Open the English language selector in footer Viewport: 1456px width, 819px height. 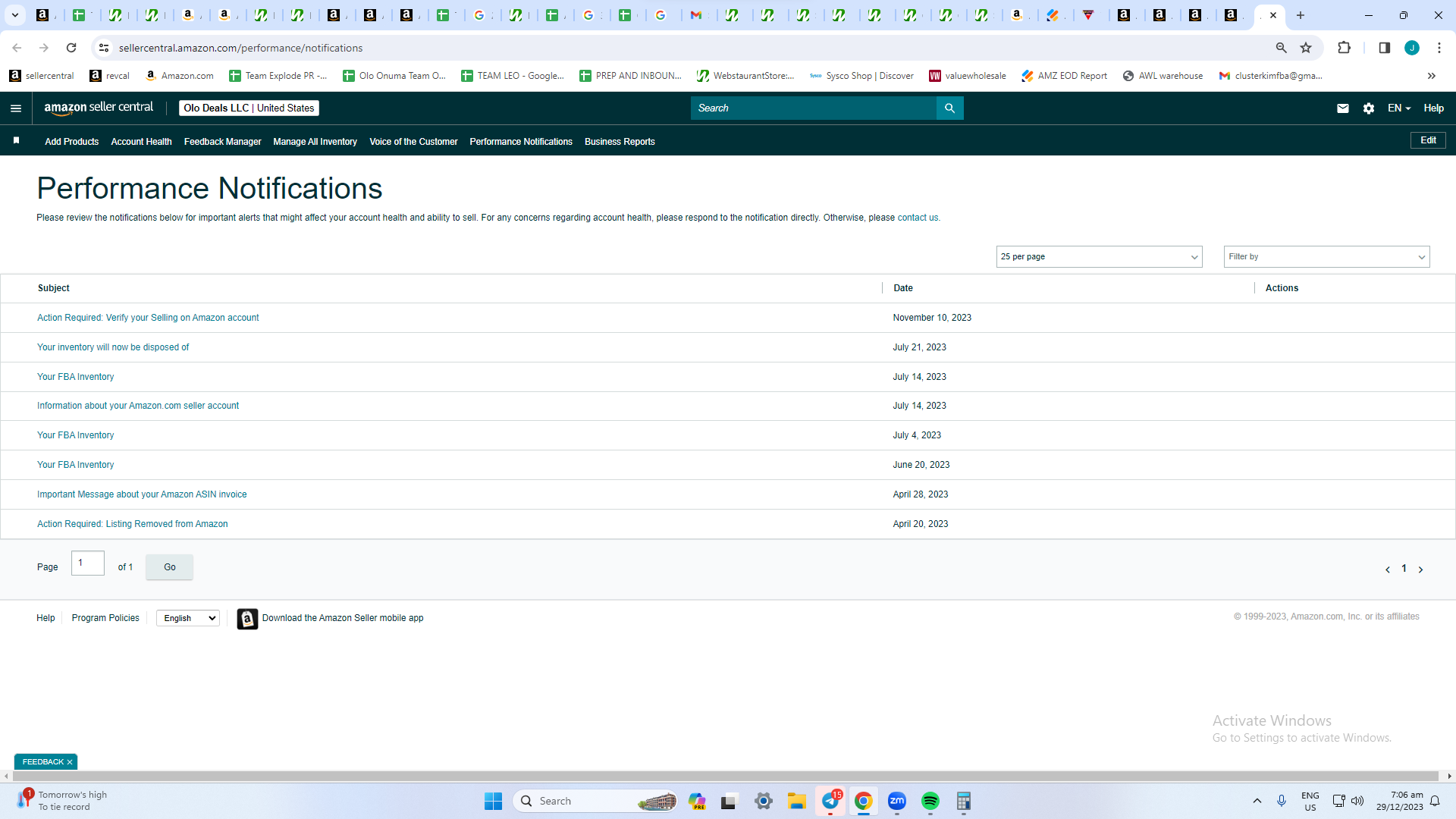188,619
